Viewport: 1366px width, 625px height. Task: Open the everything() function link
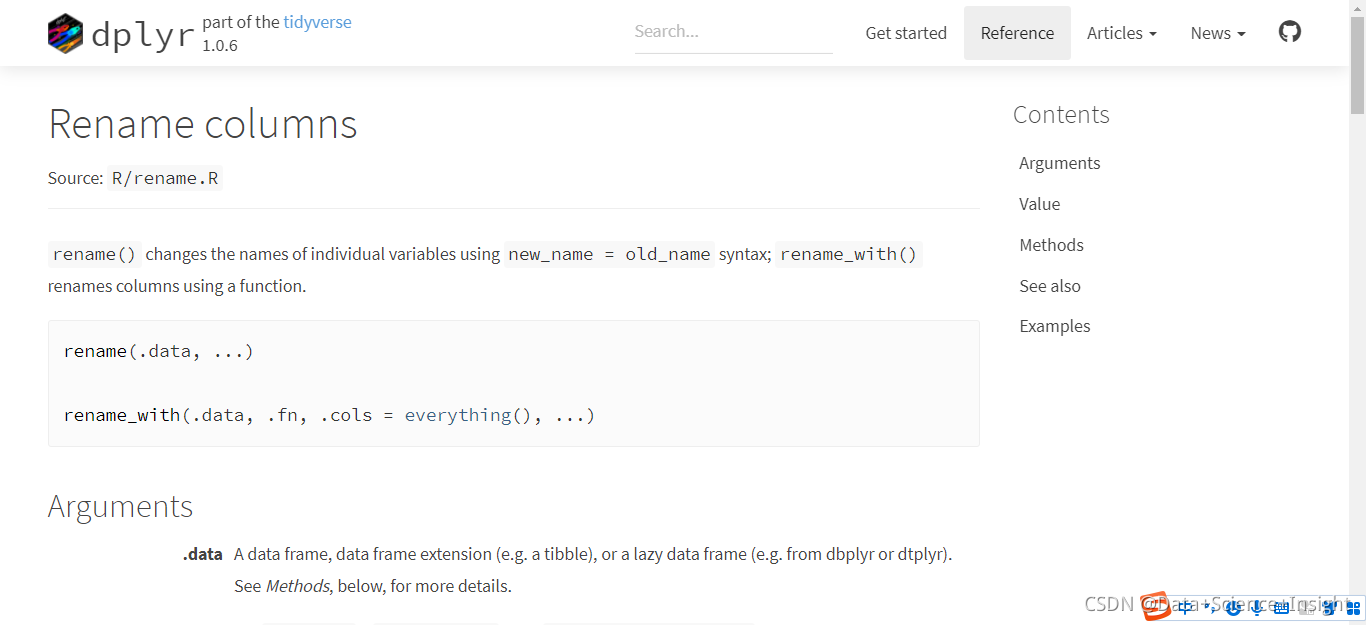[468, 415]
